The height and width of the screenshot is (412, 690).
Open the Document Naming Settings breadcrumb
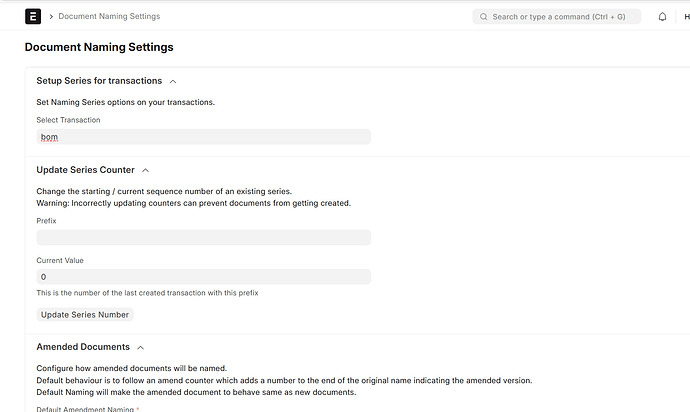tap(109, 17)
